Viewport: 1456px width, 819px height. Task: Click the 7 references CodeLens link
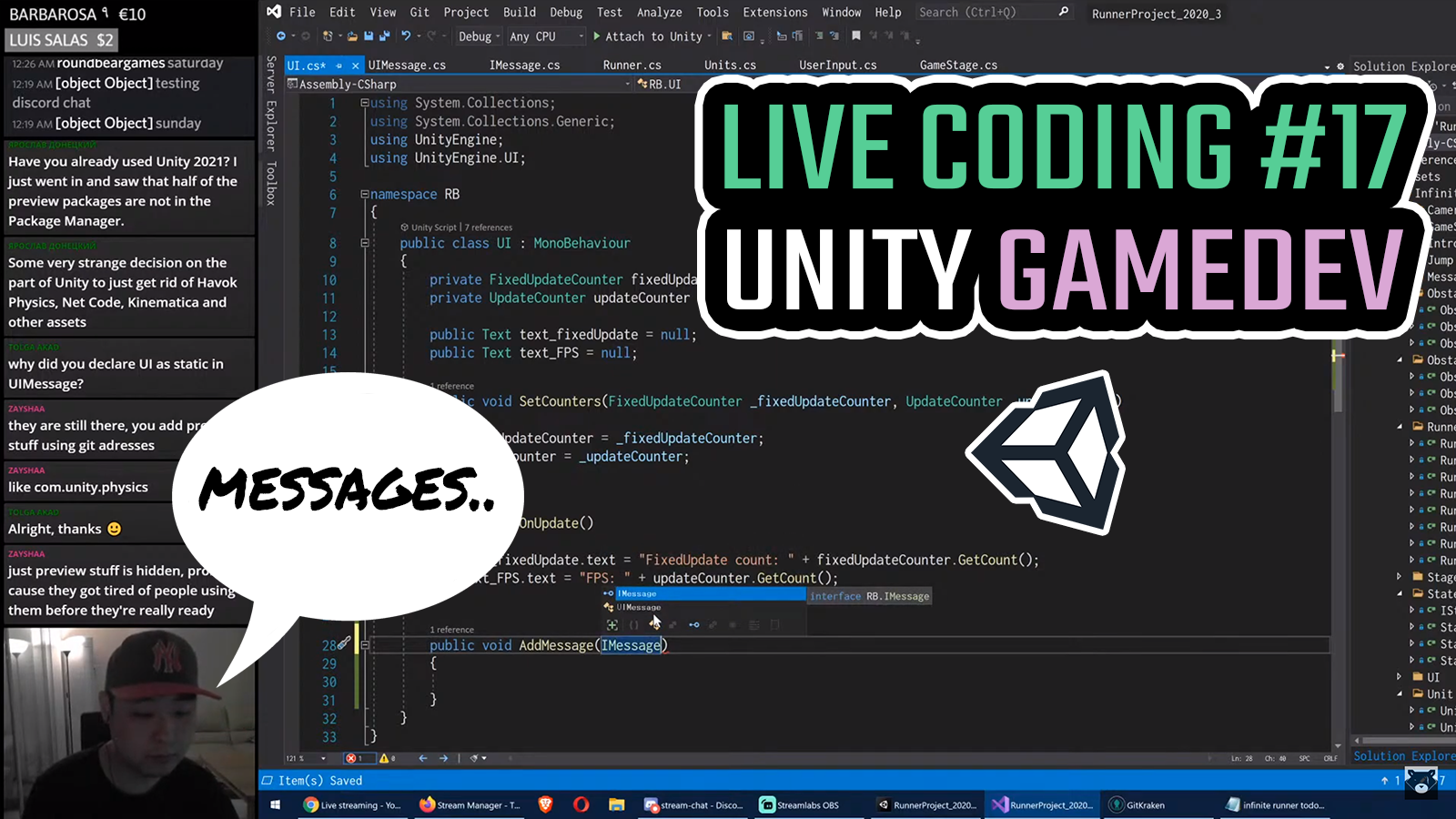pos(490,227)
